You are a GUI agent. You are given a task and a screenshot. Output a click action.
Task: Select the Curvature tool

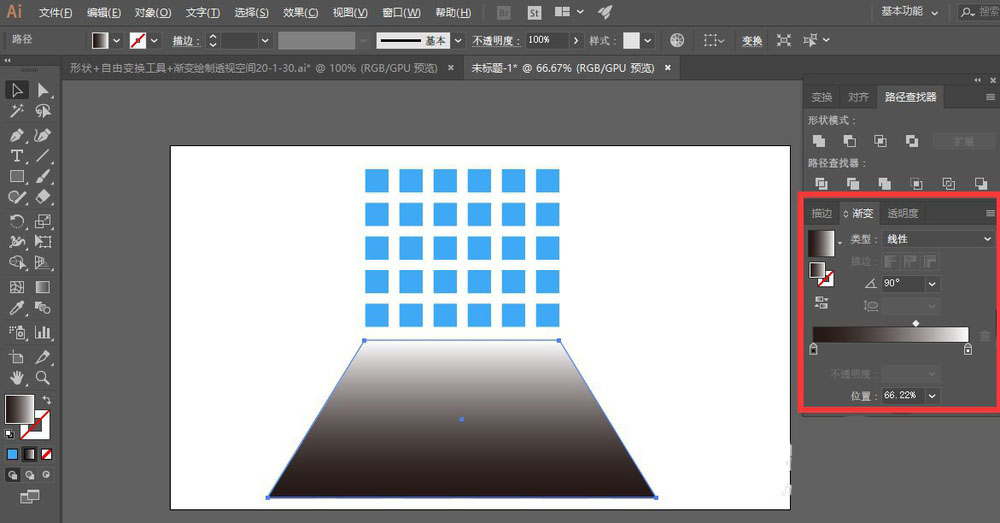click(43, 135)
